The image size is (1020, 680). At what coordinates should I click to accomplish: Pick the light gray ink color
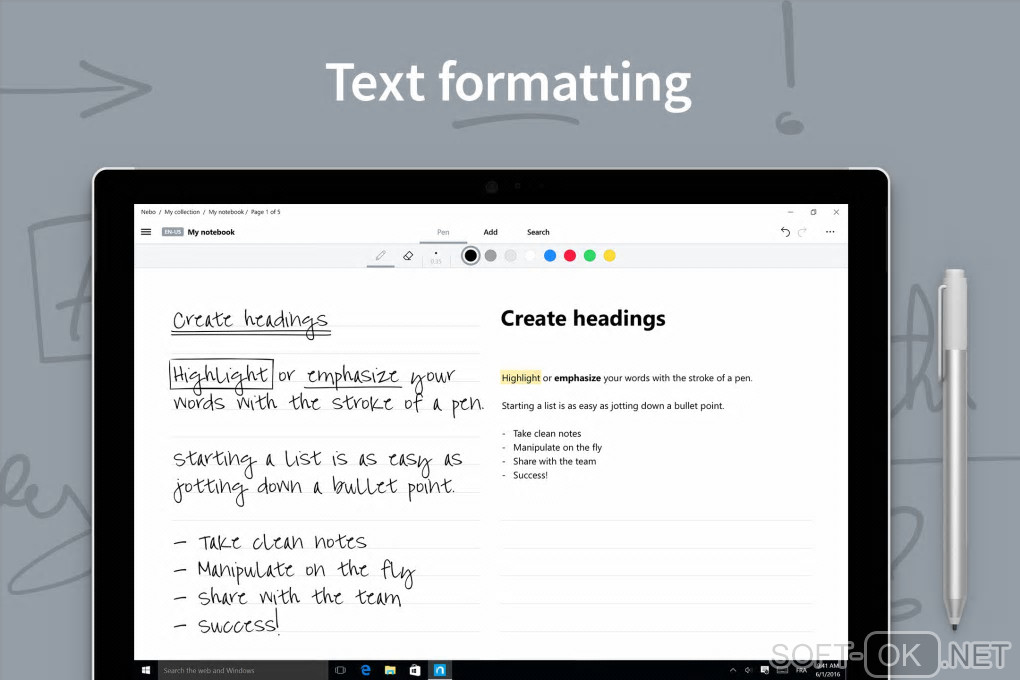point(511,256)
